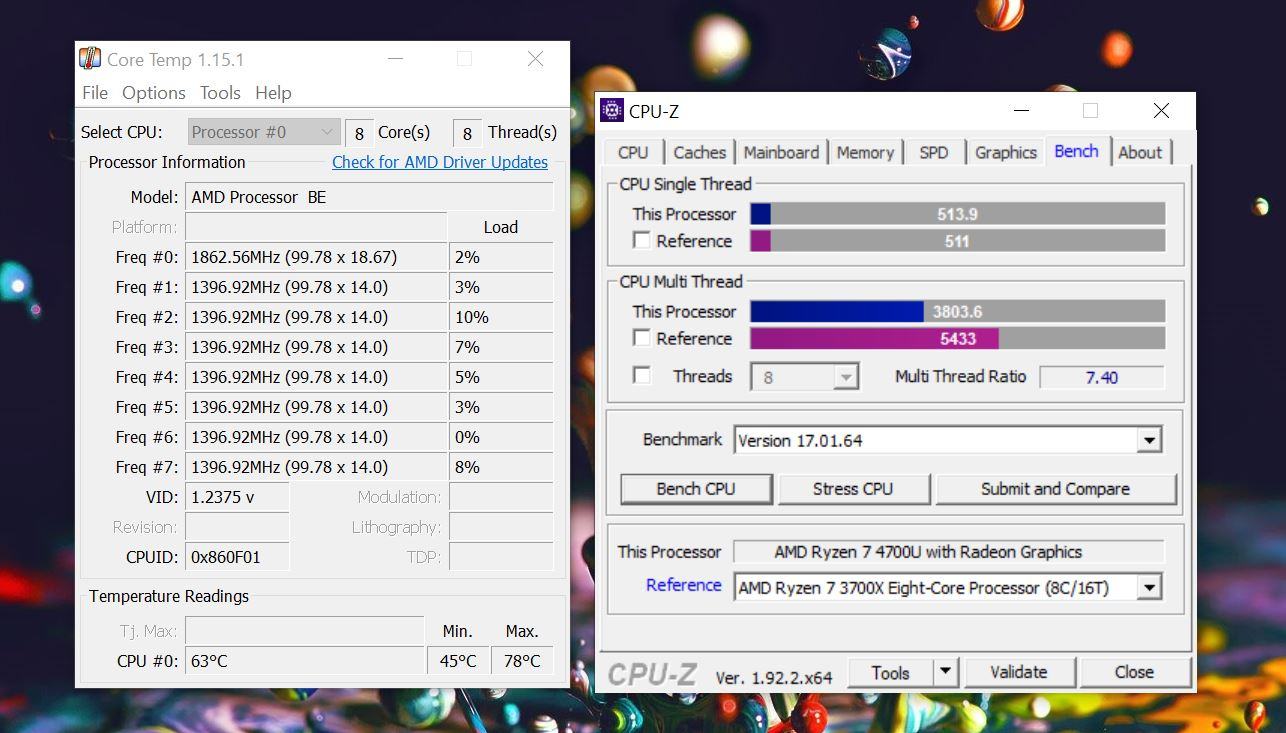This screenshot has height=733, width=1286.
Task: Click the Max temperature 78°C
Action: click(522, 661)
